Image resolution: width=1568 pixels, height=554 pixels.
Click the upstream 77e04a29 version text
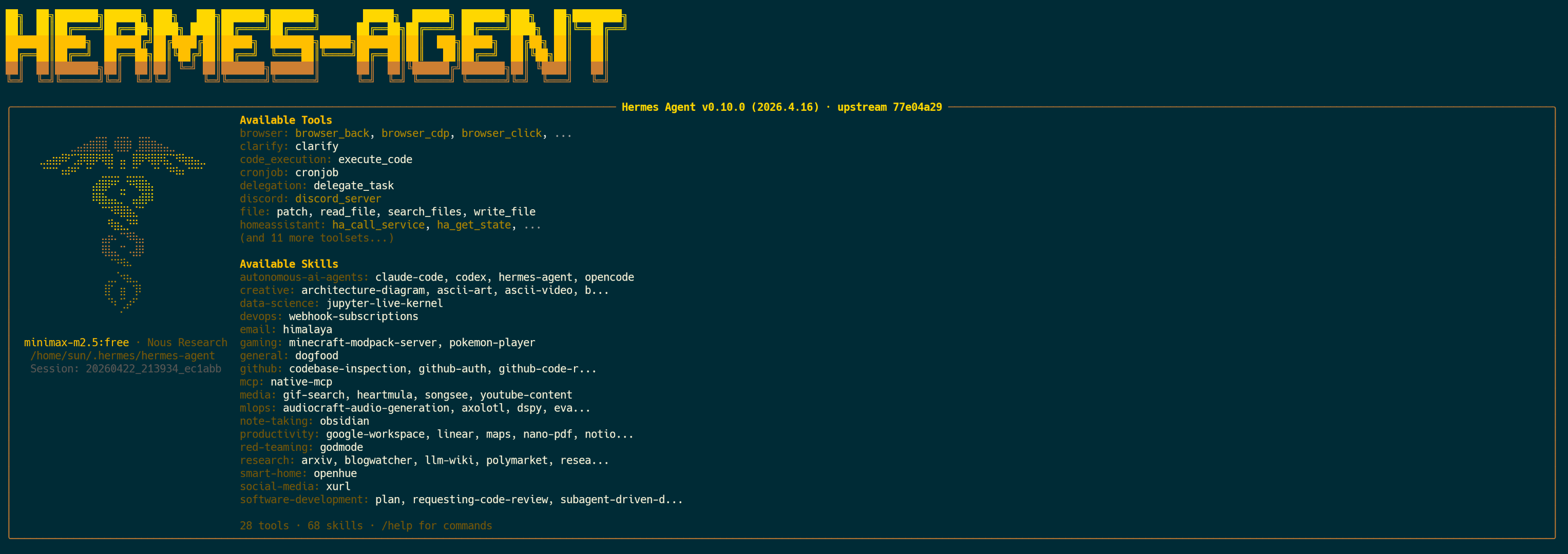pyautogui.click(x=889, y=108)
